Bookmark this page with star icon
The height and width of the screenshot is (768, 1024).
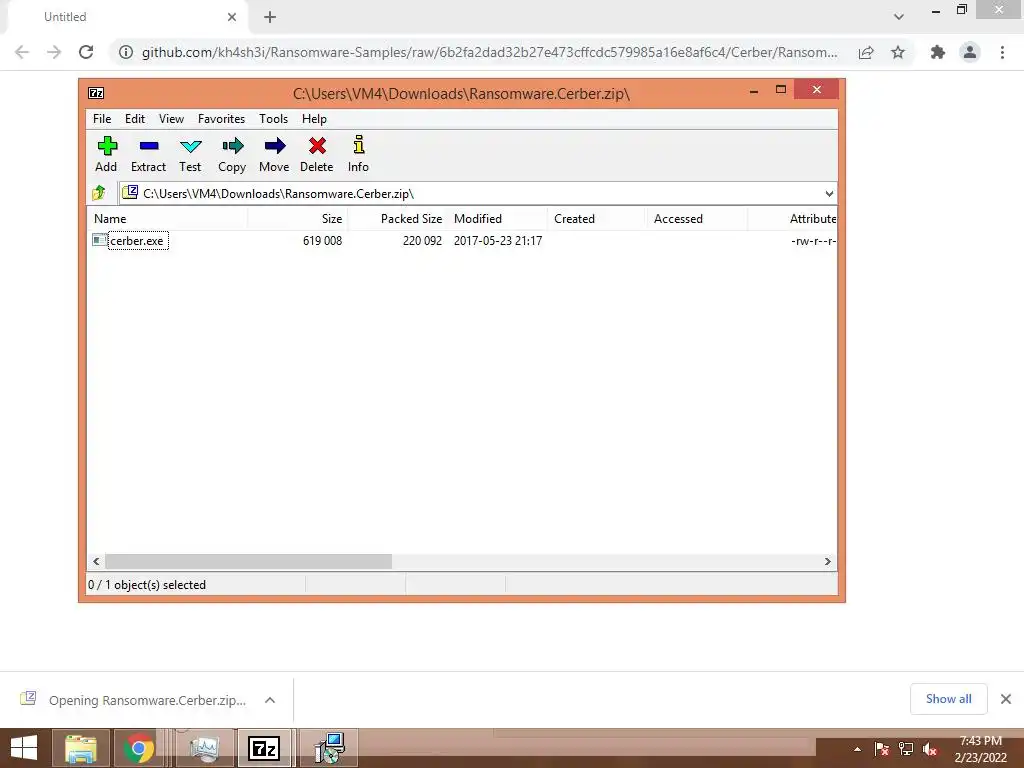tap(898, 52)
